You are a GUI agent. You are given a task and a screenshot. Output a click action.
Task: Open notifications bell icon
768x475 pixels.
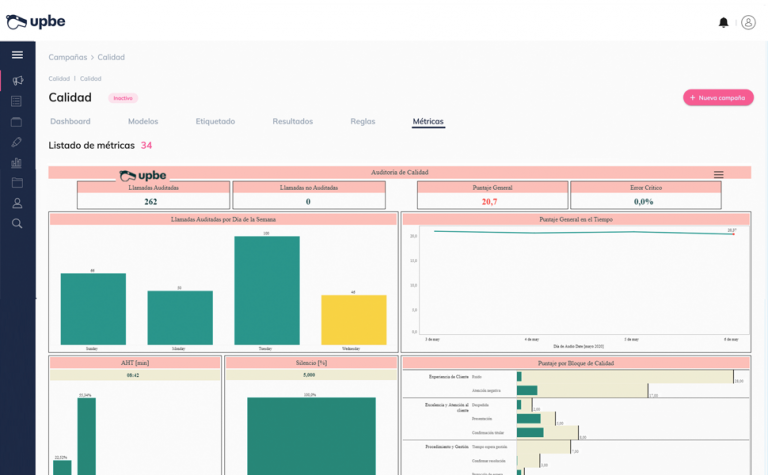click(x=723, y=22)
